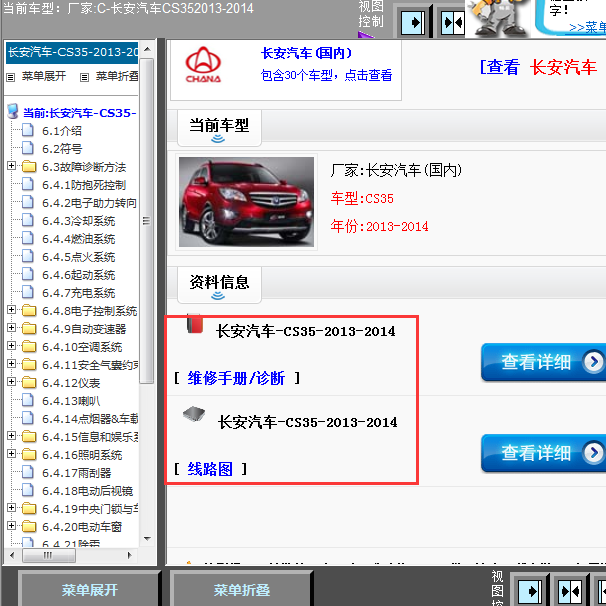Select 6.4.5点火系统 tree item
The width and height of the screenshot is (606, 606).
click(78, 257)
